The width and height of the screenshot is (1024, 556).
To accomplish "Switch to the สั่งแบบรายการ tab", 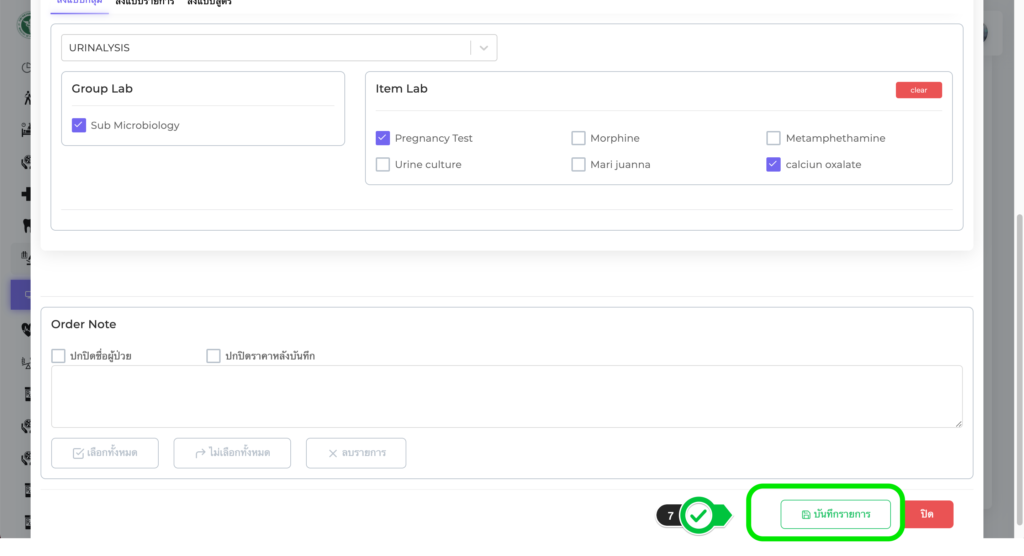I will click(144, 3).
